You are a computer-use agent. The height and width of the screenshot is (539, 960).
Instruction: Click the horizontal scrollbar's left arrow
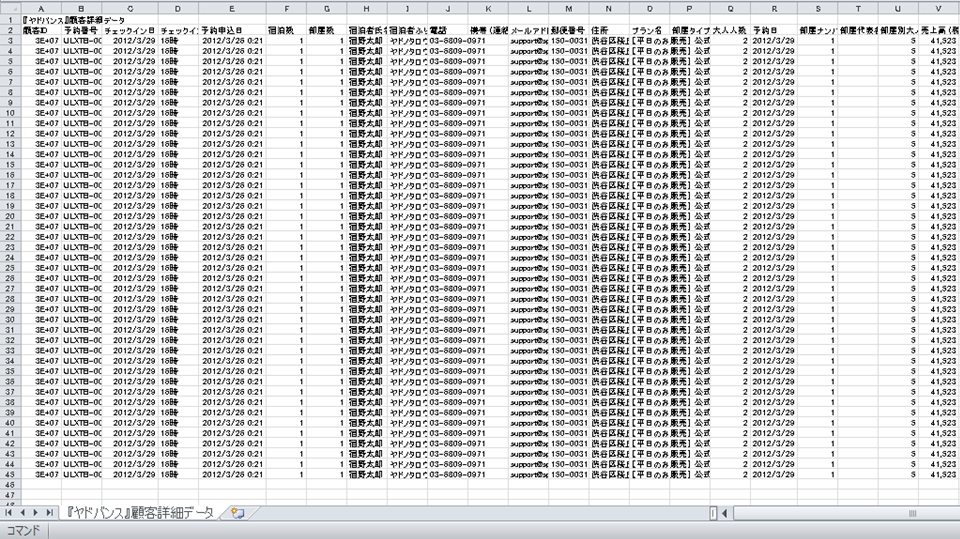725,513
